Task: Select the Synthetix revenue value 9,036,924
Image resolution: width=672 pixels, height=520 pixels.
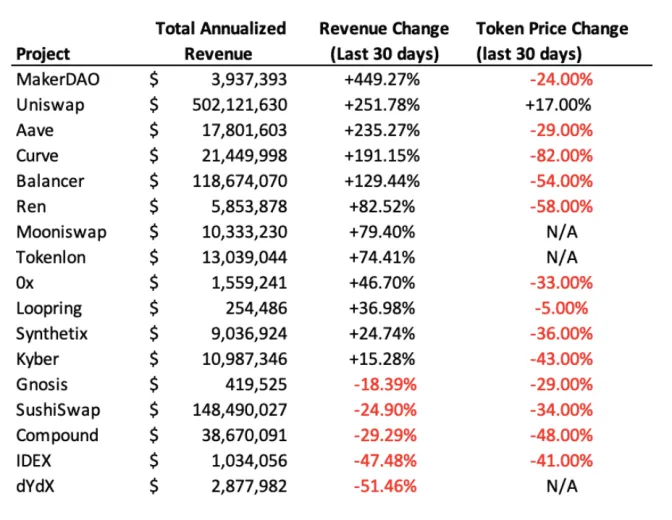Action: (250, 333)
